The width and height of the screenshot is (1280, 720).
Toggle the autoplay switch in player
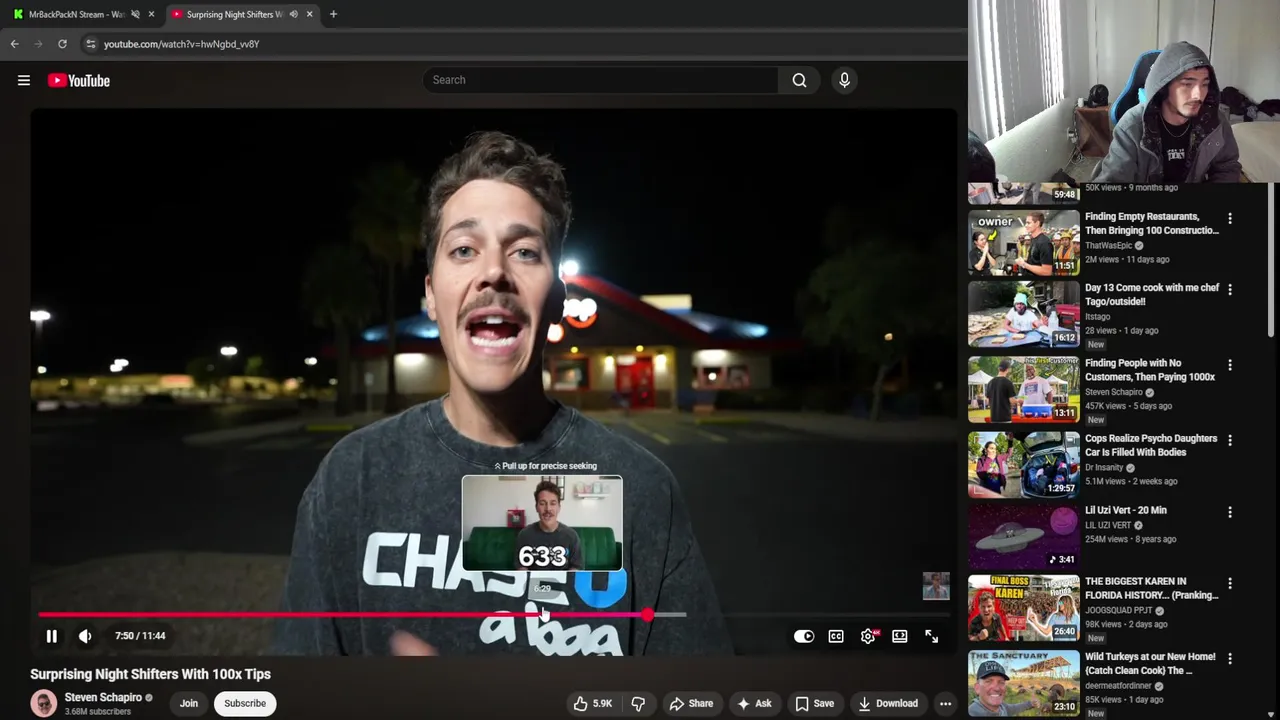804,636
